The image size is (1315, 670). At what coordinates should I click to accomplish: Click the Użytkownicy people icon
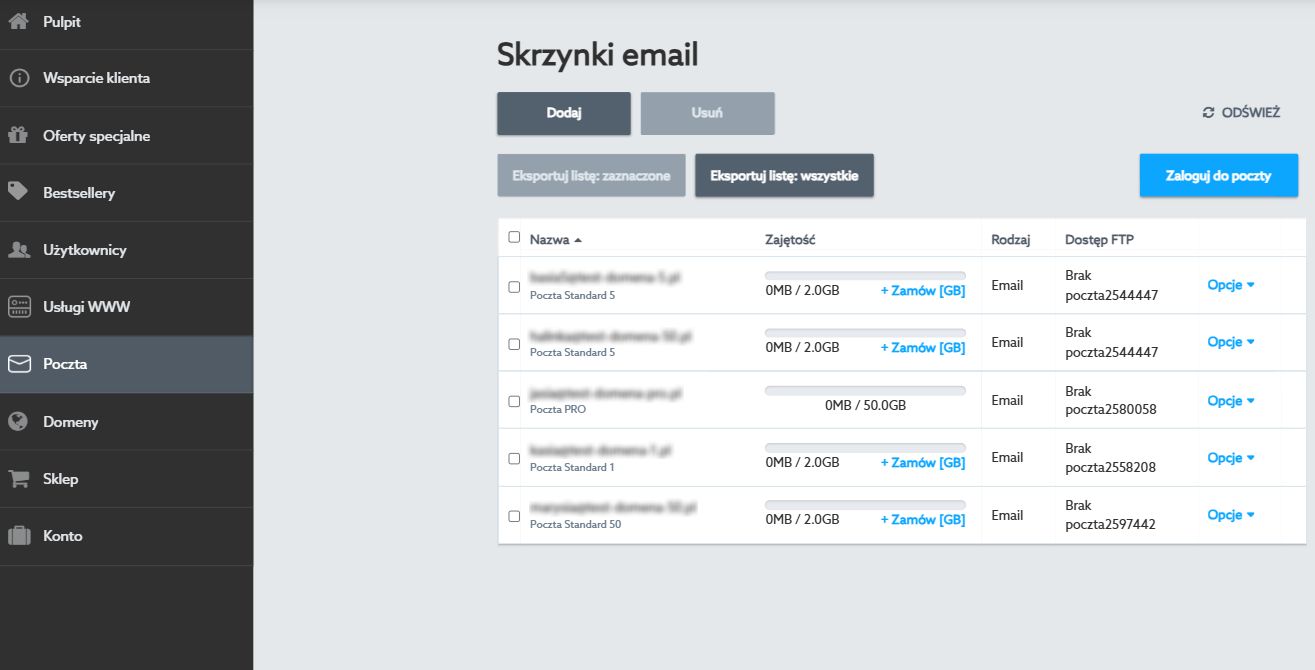point(18,250)
